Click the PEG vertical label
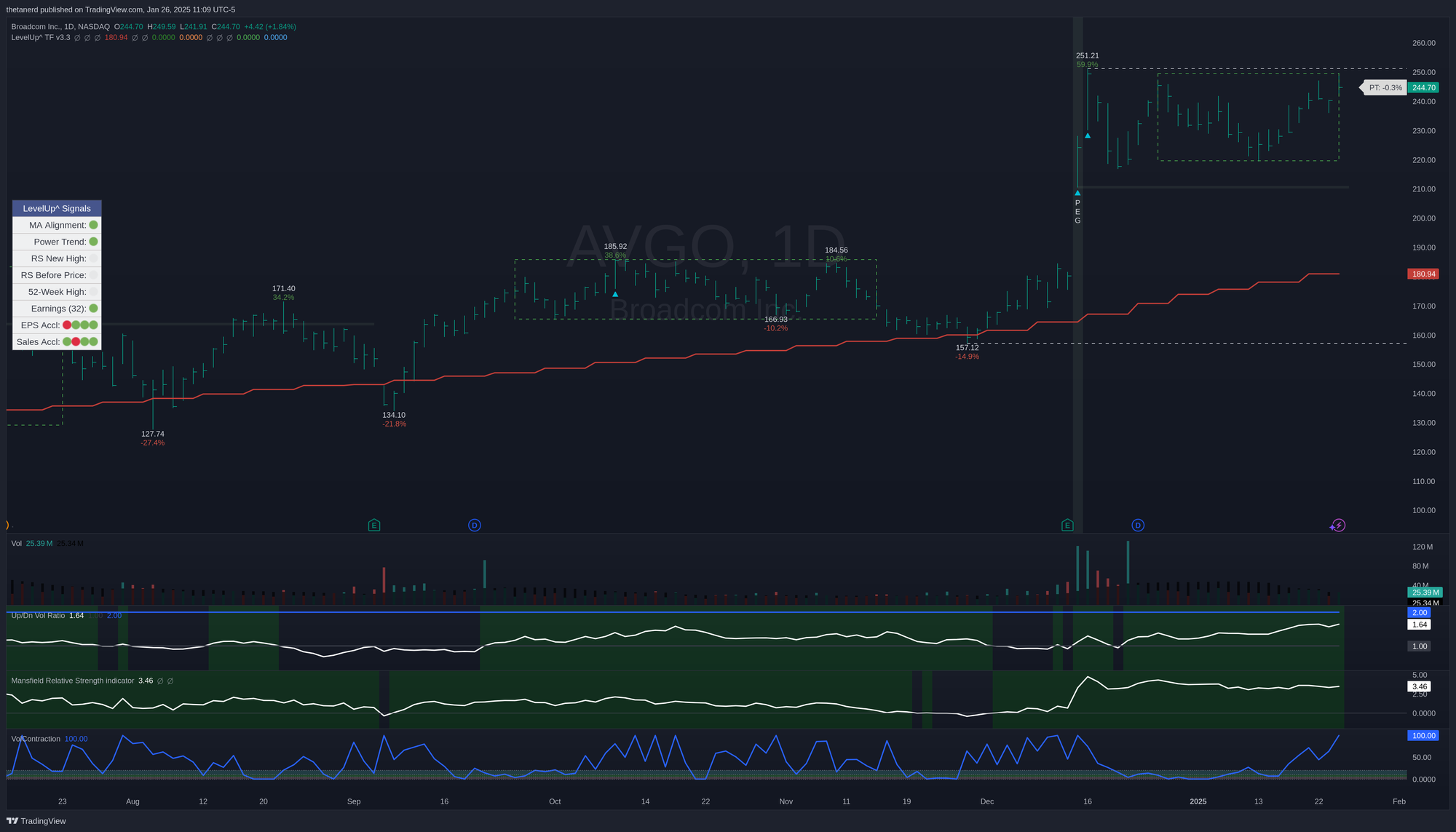Screen dimensions: 1456x832 tap(1077, 212)
